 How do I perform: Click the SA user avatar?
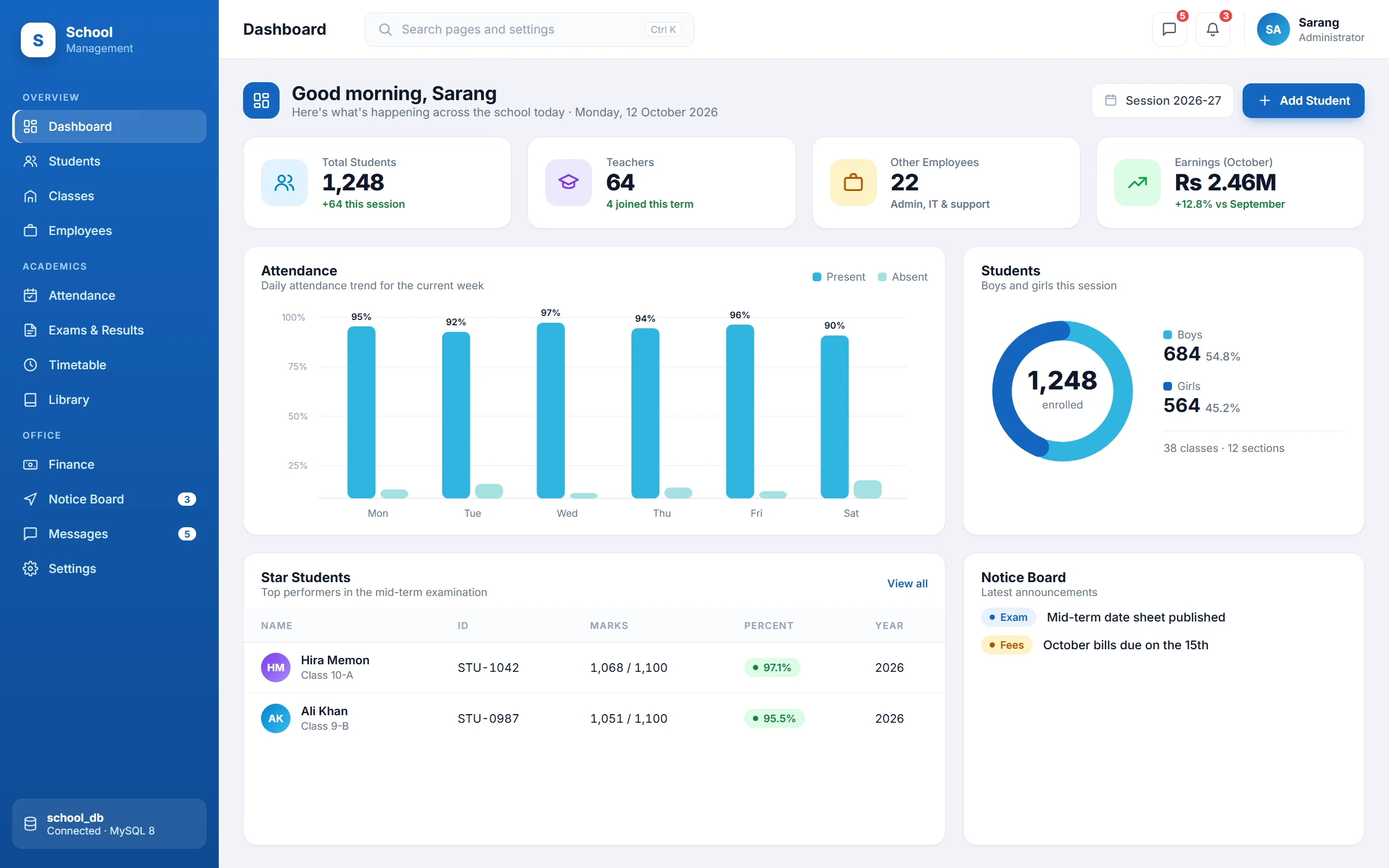click(x=1273, y=30)
